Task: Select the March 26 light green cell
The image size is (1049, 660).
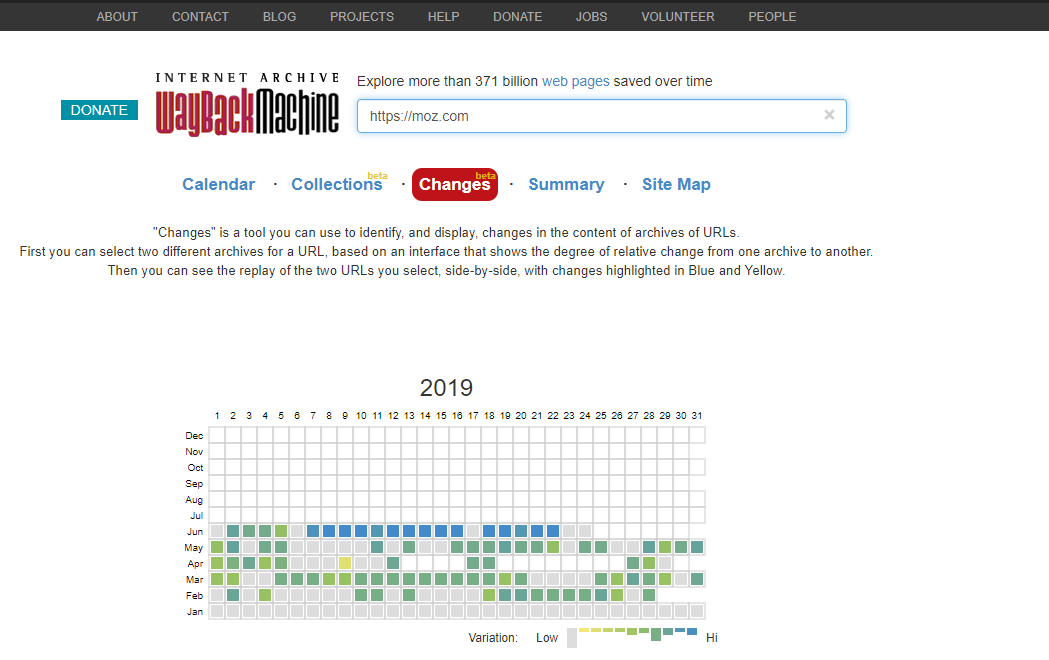Action: click(x=617, y=579)
